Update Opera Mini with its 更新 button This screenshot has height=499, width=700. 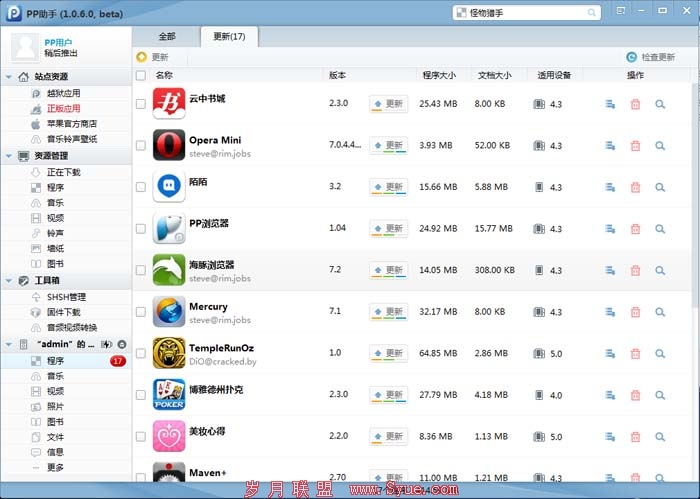pyautogui.click(x=388, y=146)
